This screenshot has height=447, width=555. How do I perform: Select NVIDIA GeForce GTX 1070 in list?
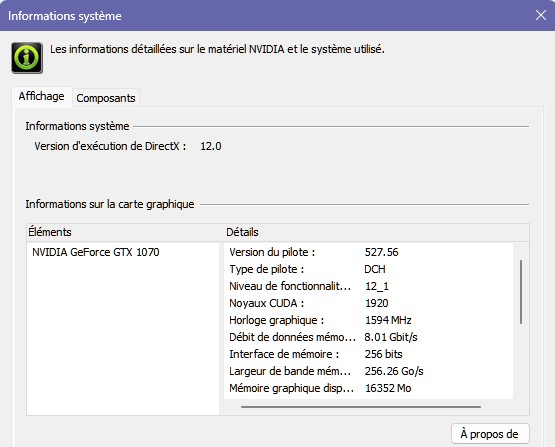tap(96, 252)
